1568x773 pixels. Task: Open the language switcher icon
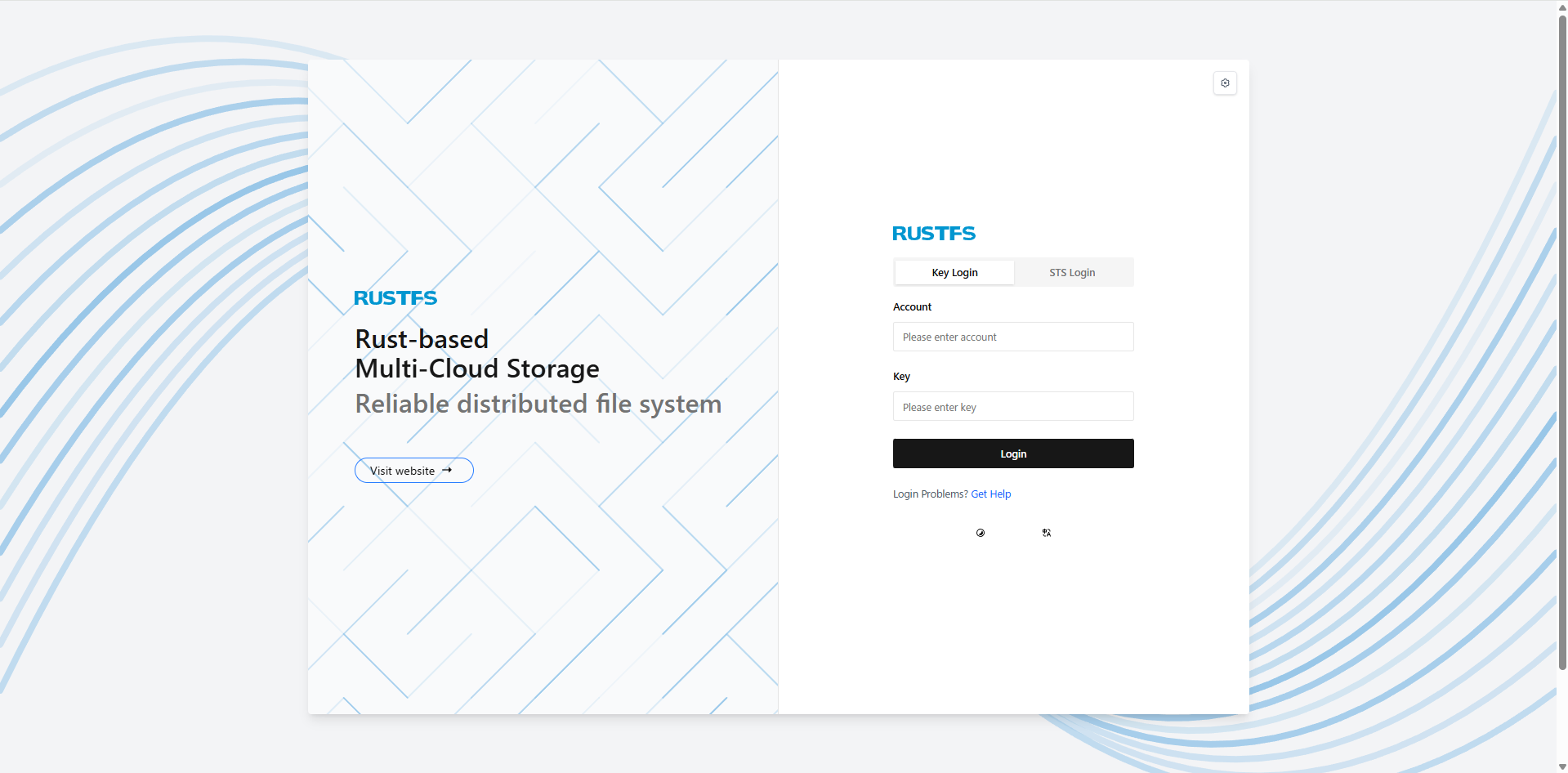pyautogui.click(x=1047, y=533)
